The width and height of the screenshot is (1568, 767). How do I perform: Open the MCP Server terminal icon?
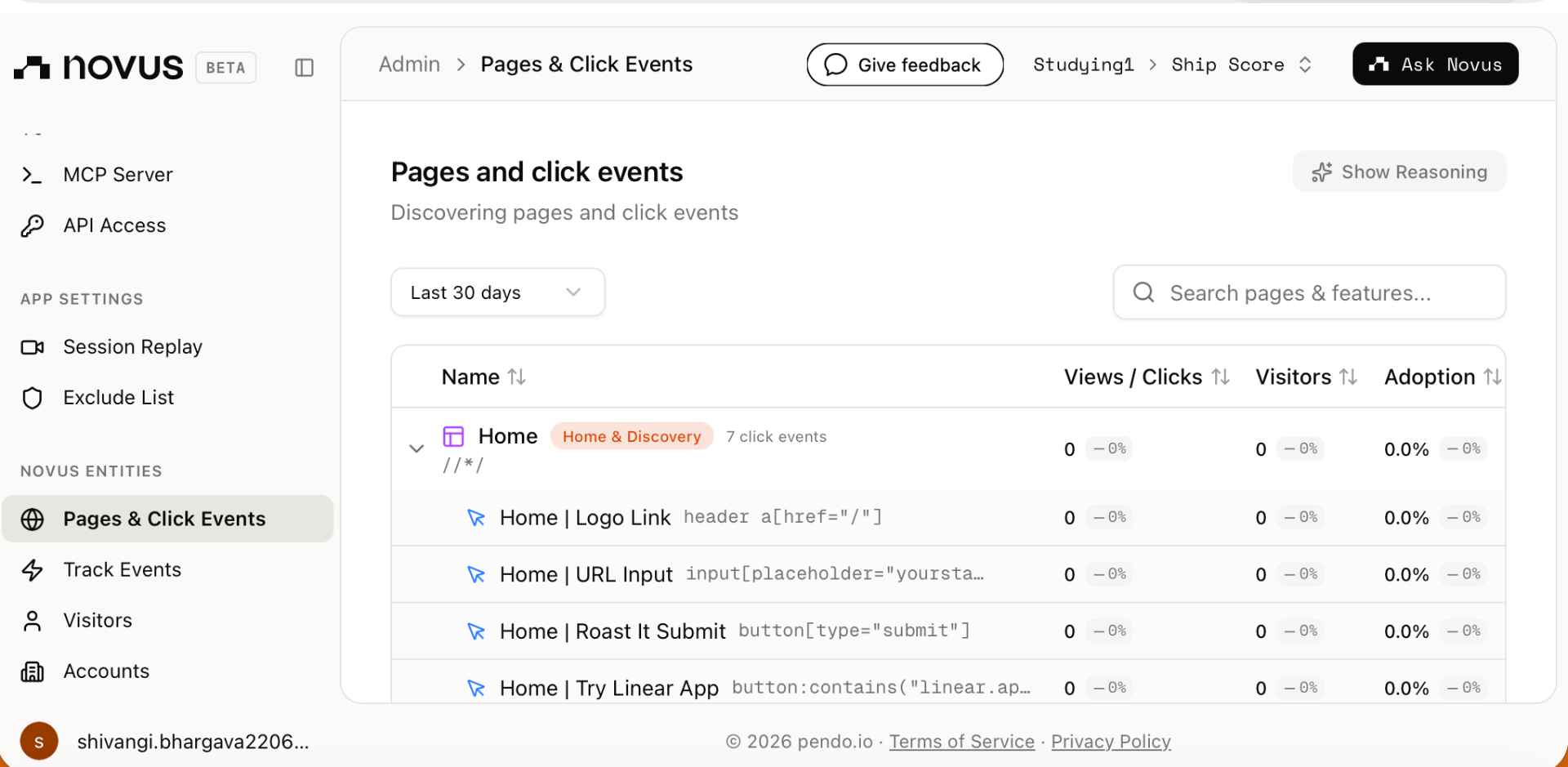coord(32,175)
